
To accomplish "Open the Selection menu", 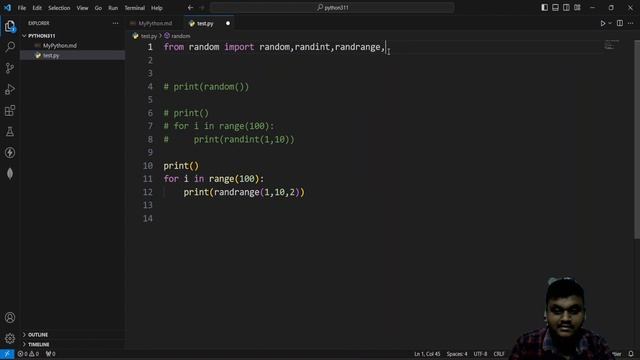I will tap(59, 8).
